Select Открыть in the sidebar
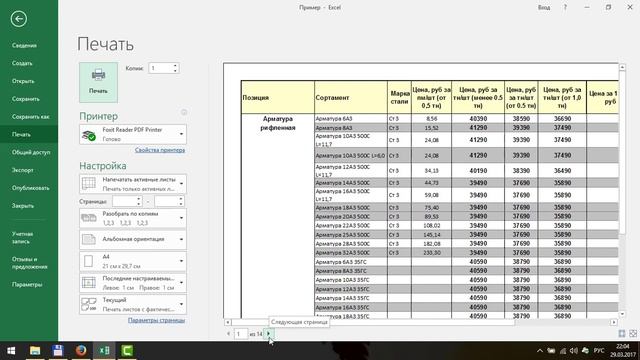This screenshot has width=640, height=360. tap(23, 81)
